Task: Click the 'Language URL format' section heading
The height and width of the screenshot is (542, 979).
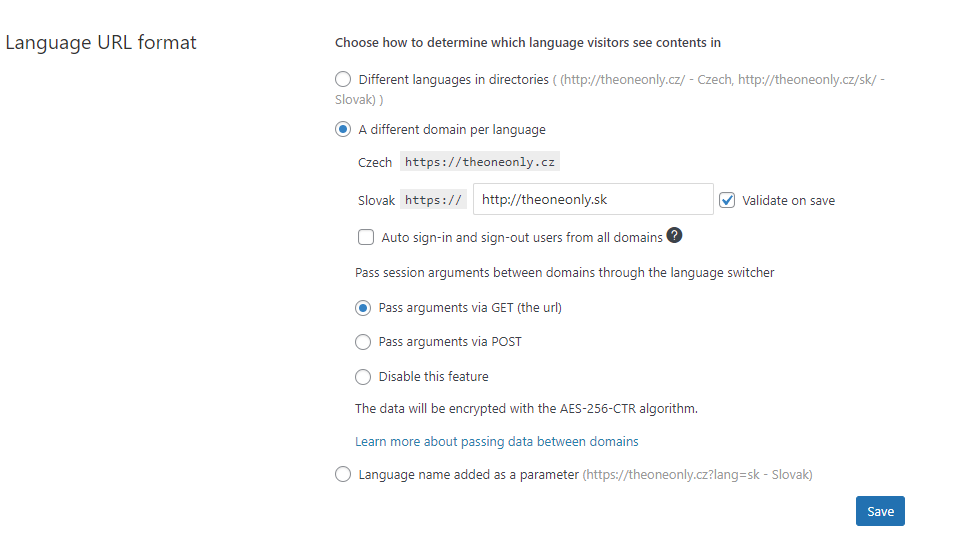Action: pos(101,42)
